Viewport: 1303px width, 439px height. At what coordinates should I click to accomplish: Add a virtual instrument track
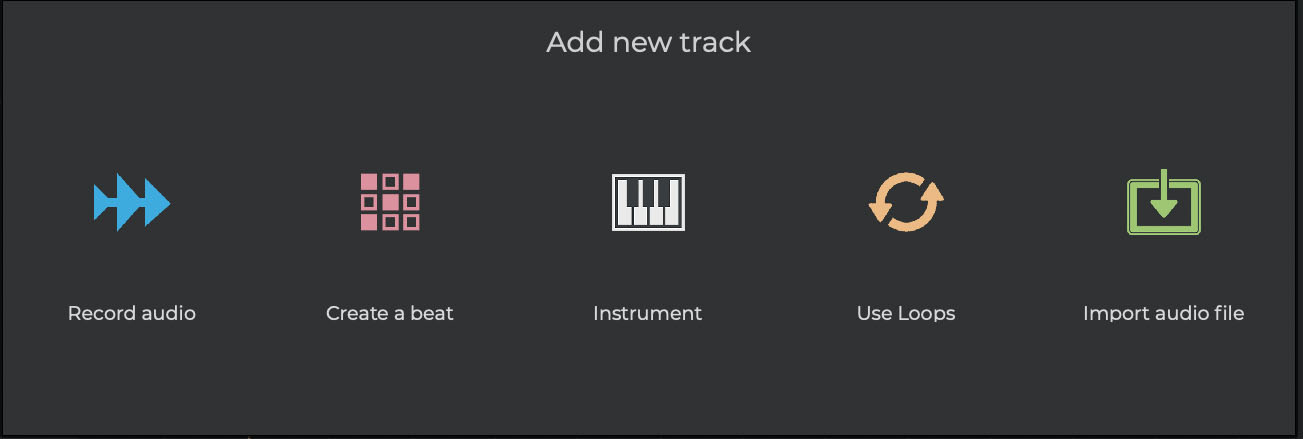648,202
